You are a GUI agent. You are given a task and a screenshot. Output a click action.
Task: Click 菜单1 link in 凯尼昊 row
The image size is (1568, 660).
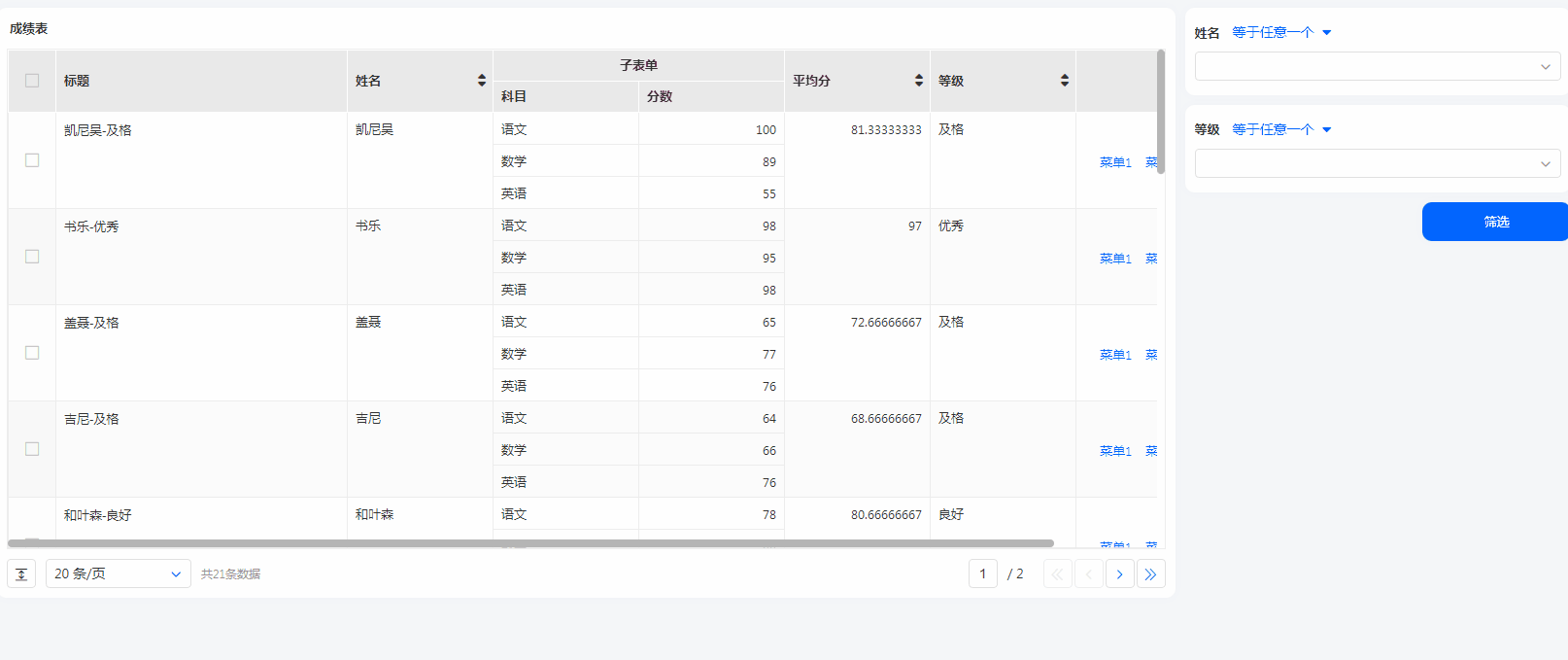tap(1114, 162)
